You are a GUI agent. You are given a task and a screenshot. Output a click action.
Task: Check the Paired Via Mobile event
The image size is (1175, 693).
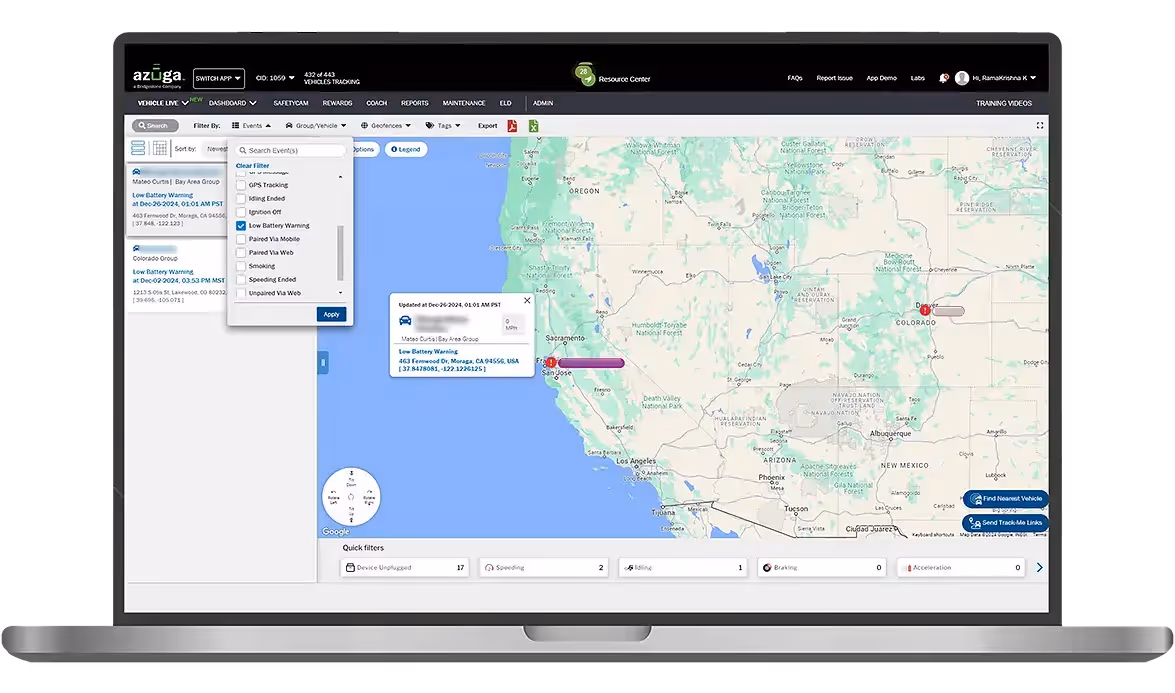(241, 239)
